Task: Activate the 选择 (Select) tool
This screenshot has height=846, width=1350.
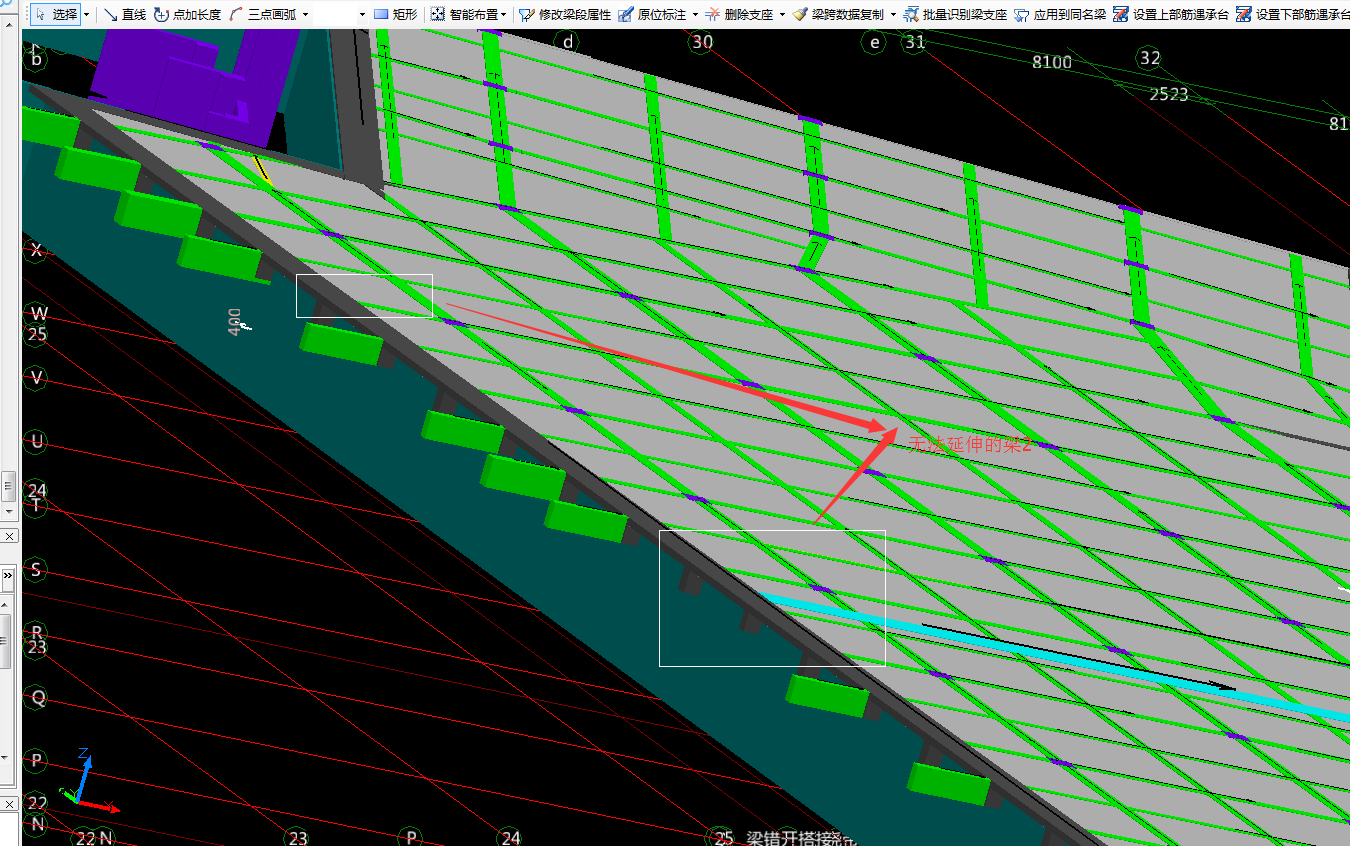Action: pos(56,15)
